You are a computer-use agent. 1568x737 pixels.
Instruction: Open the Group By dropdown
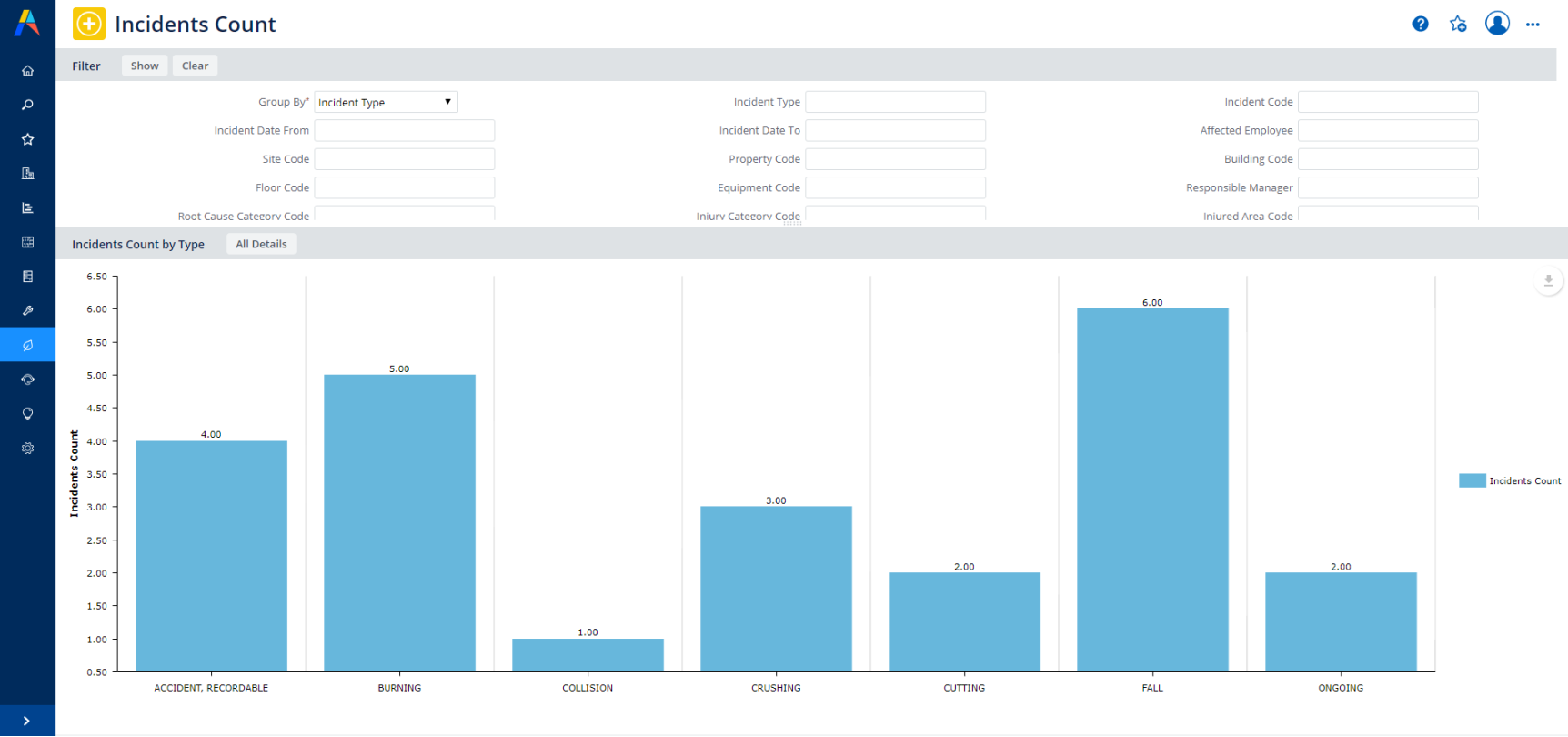pos(386,102)
